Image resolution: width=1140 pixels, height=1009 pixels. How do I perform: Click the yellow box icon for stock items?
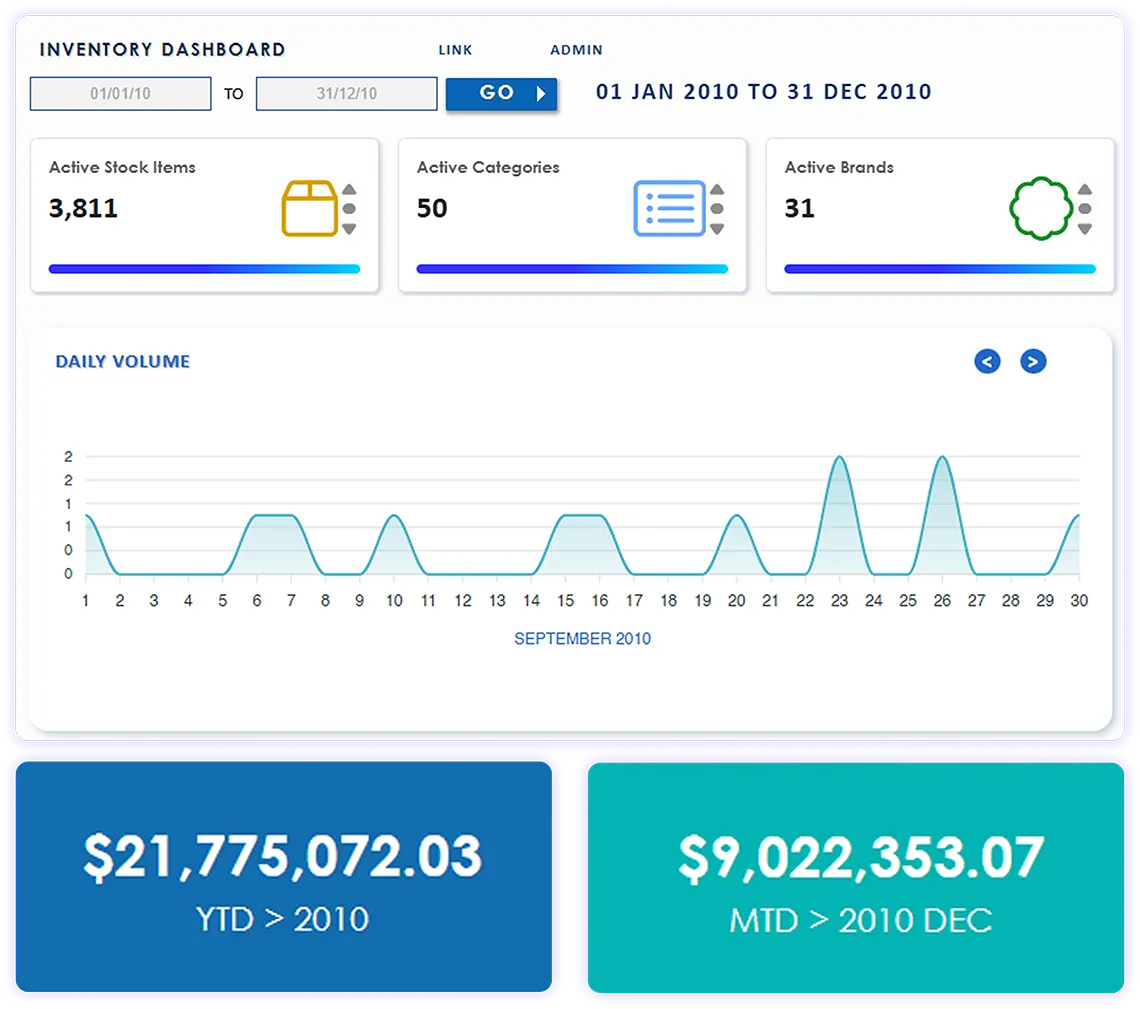coord(310,209)
